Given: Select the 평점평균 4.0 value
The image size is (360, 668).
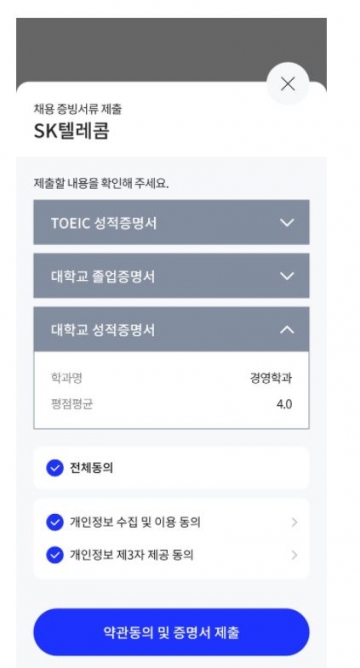Looking at the screenshot, I should click(x=284, y=404).
